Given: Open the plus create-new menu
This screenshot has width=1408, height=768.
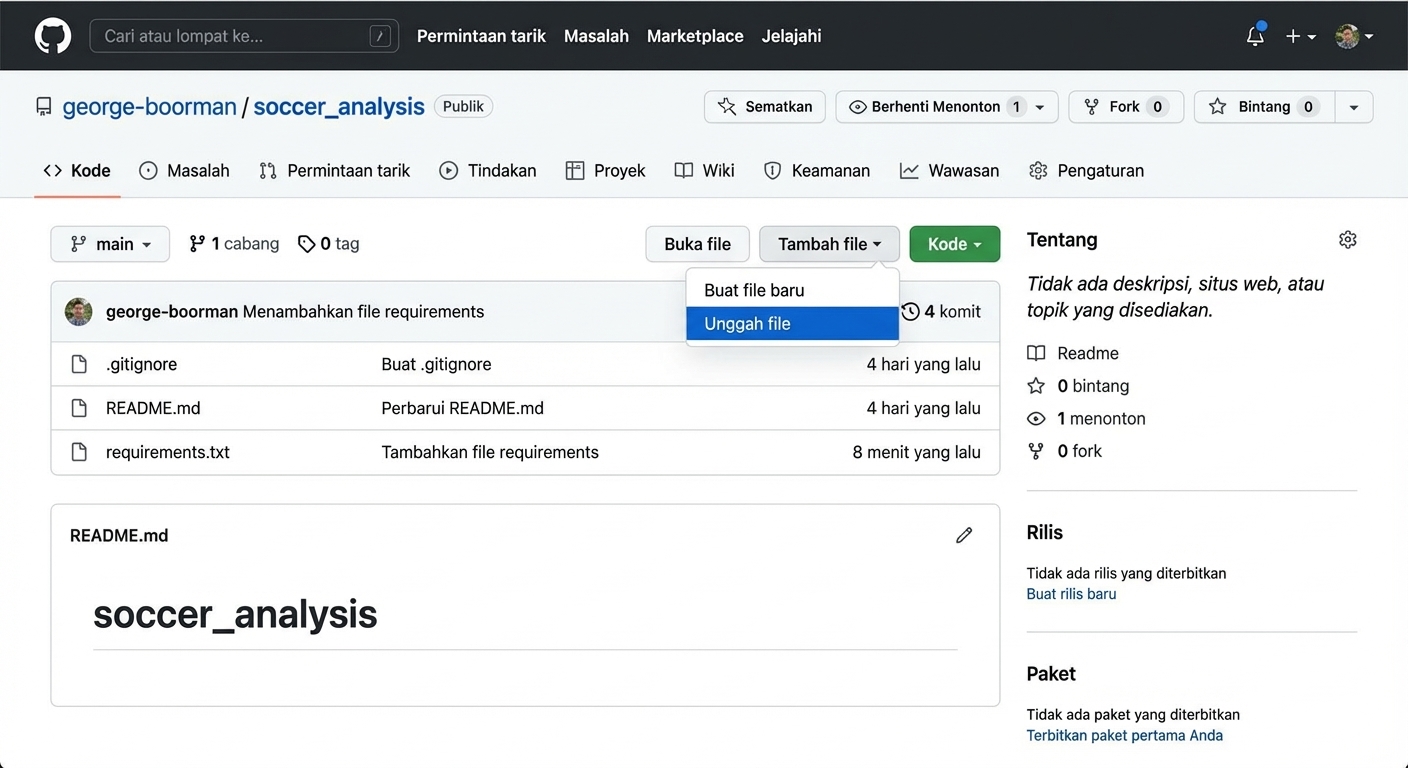Looking at the screenshot, I should [1300, 36].
